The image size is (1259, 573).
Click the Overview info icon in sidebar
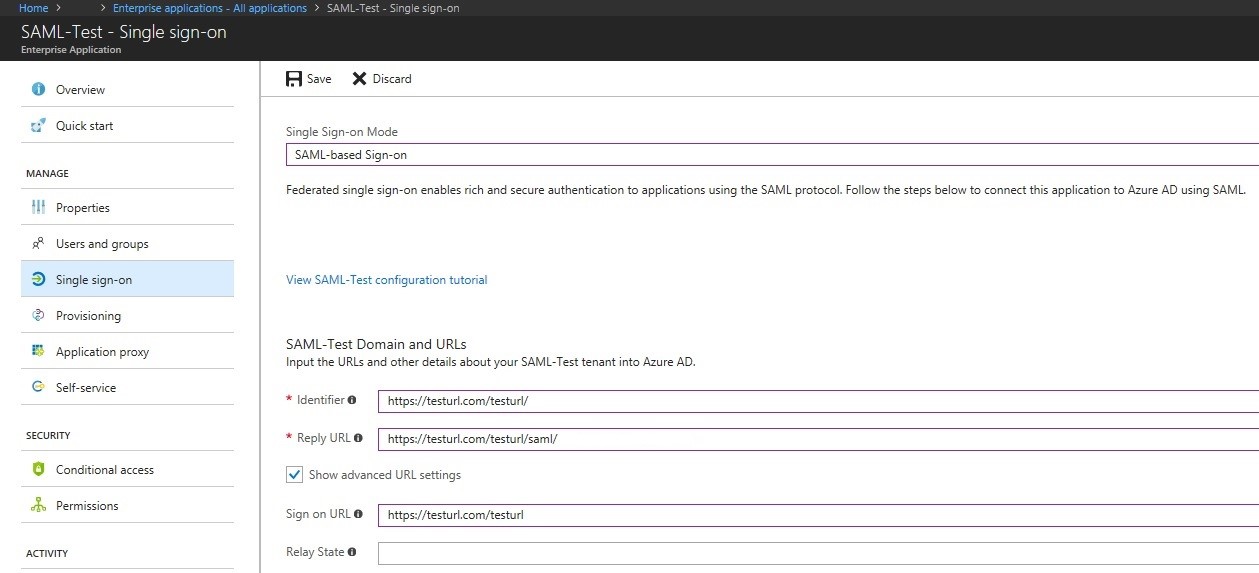38,89
